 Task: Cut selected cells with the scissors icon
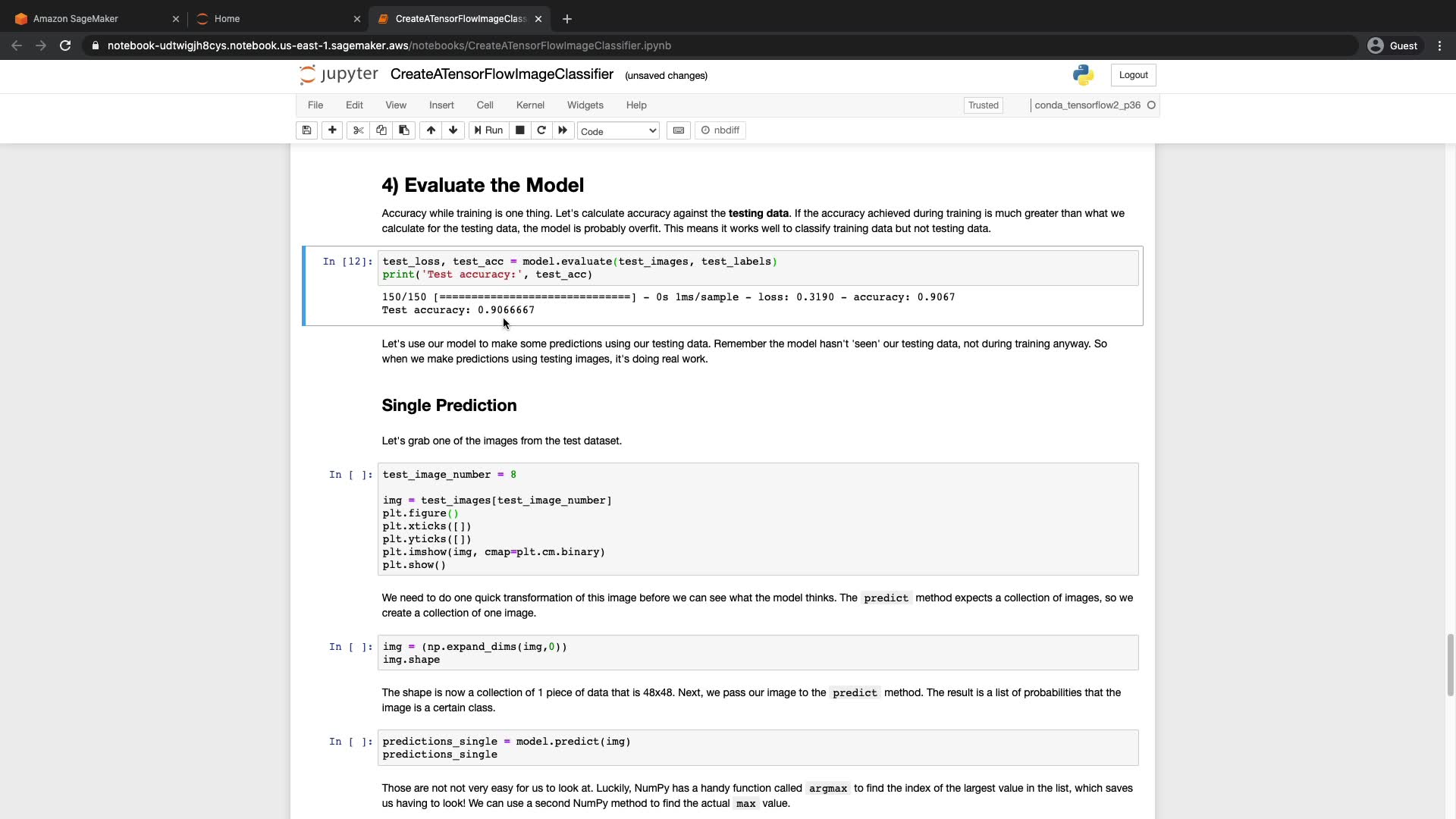coord(359,130)
